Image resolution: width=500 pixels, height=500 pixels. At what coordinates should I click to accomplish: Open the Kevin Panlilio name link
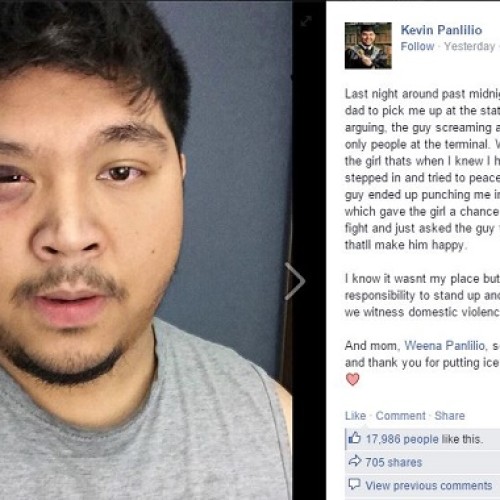(x=441, y=30)
